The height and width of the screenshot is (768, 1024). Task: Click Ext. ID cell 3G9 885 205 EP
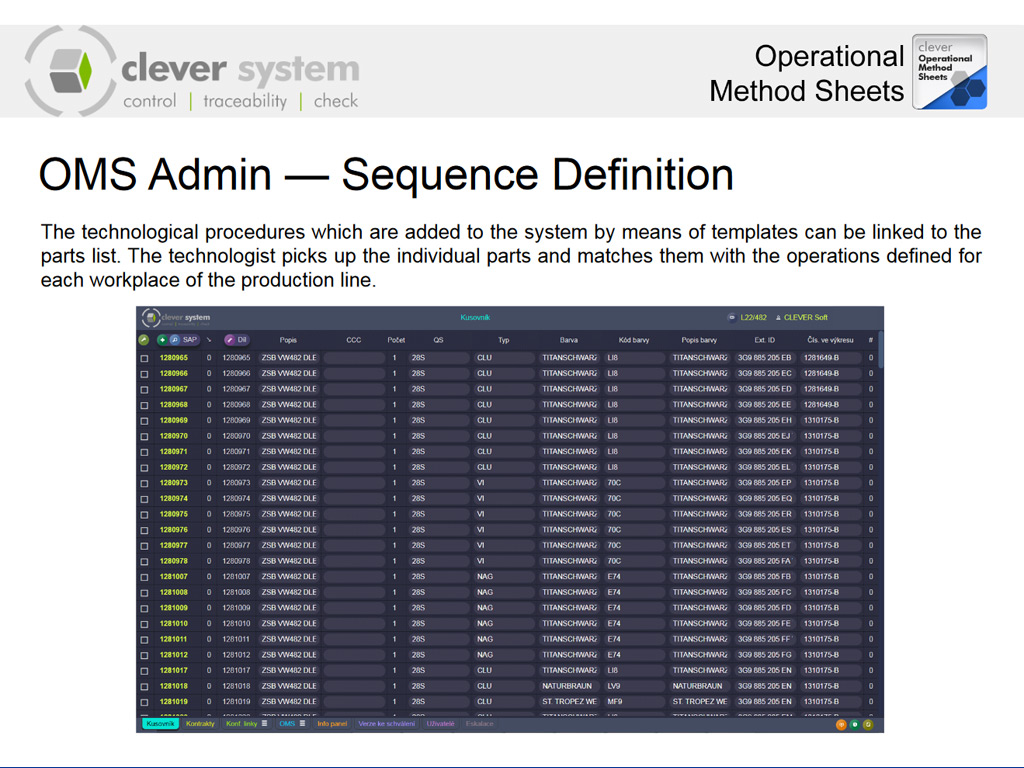pos(764,483)
